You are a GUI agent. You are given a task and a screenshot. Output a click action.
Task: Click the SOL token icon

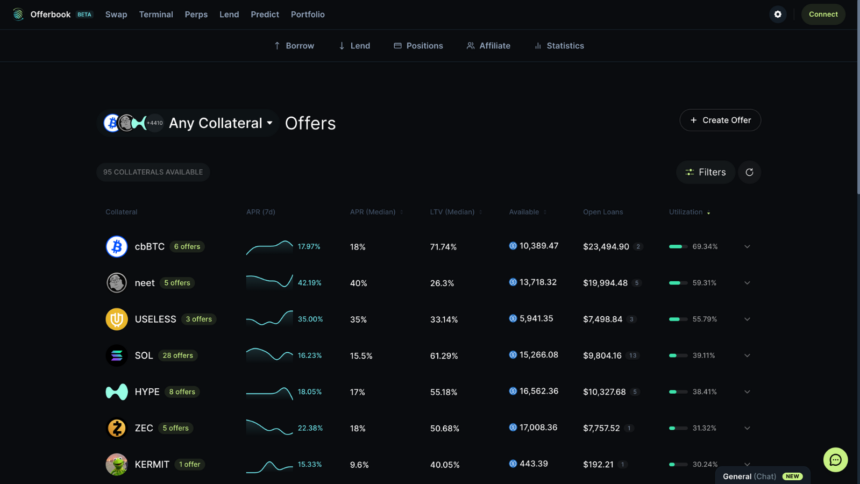pos(116,356)
